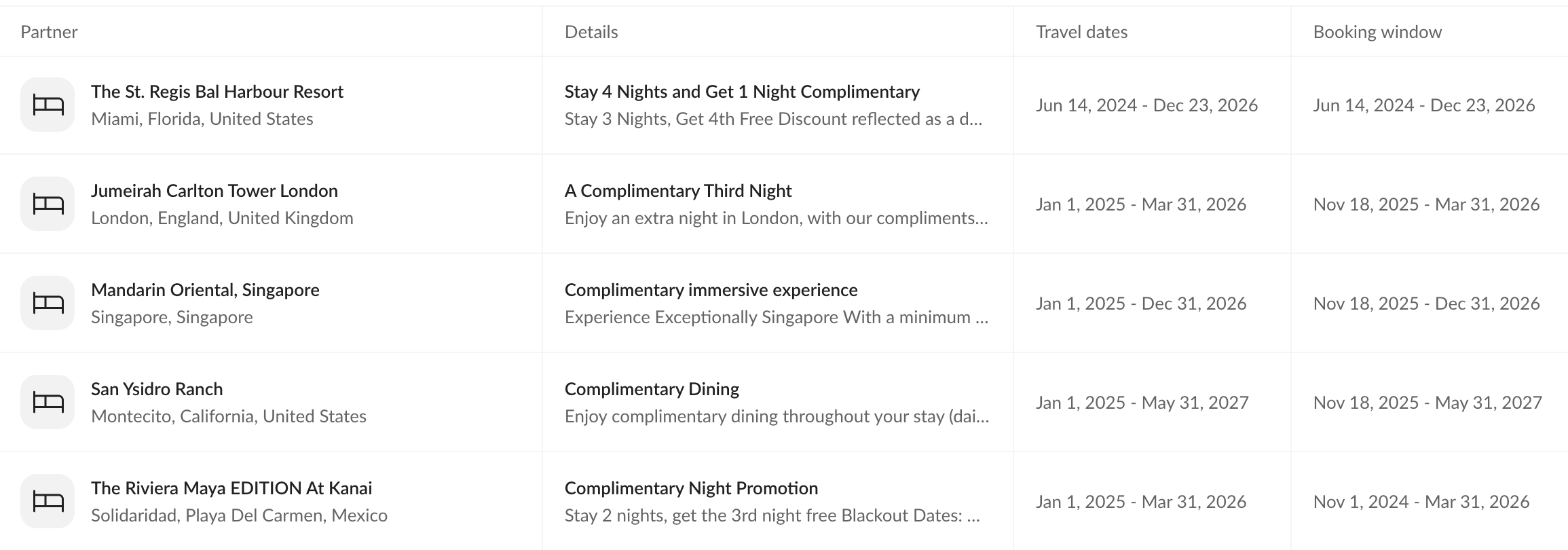The height and width of the screenshot is (550, 1568).
Task: Click San Ysidro Ranch travel dates cell
Action: coord(1142,402)
